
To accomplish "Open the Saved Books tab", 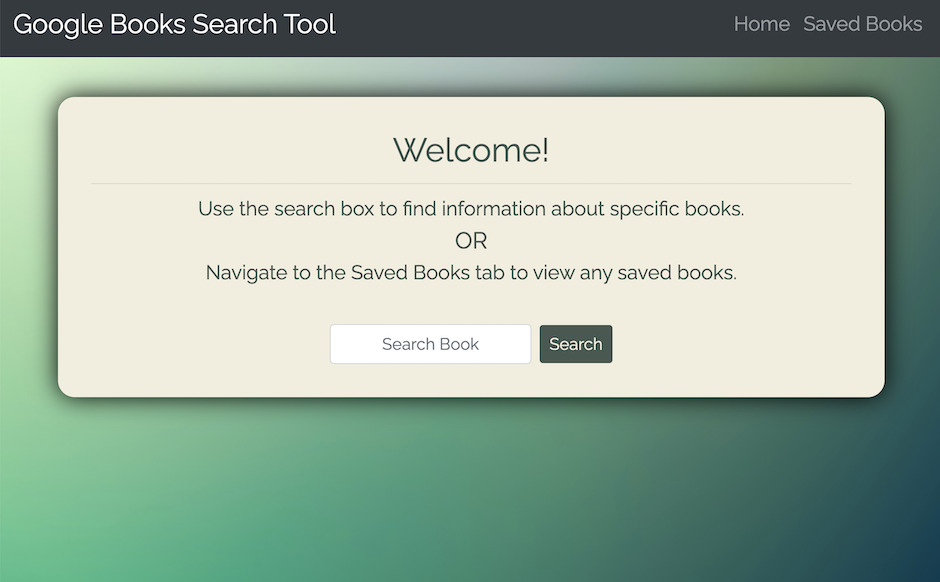I will pos(863,24).
